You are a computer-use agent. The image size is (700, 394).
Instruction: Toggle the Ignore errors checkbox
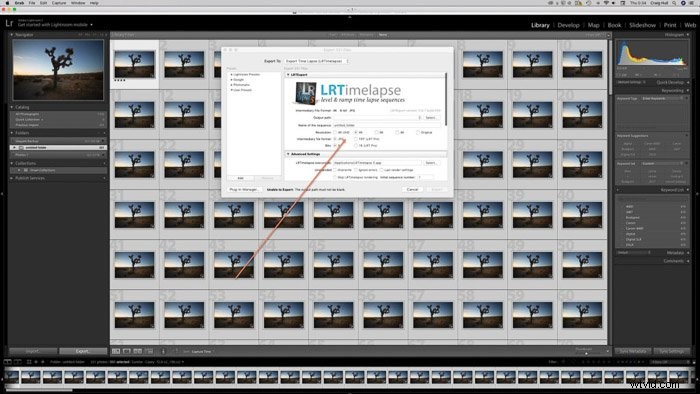tap(356, 170)
